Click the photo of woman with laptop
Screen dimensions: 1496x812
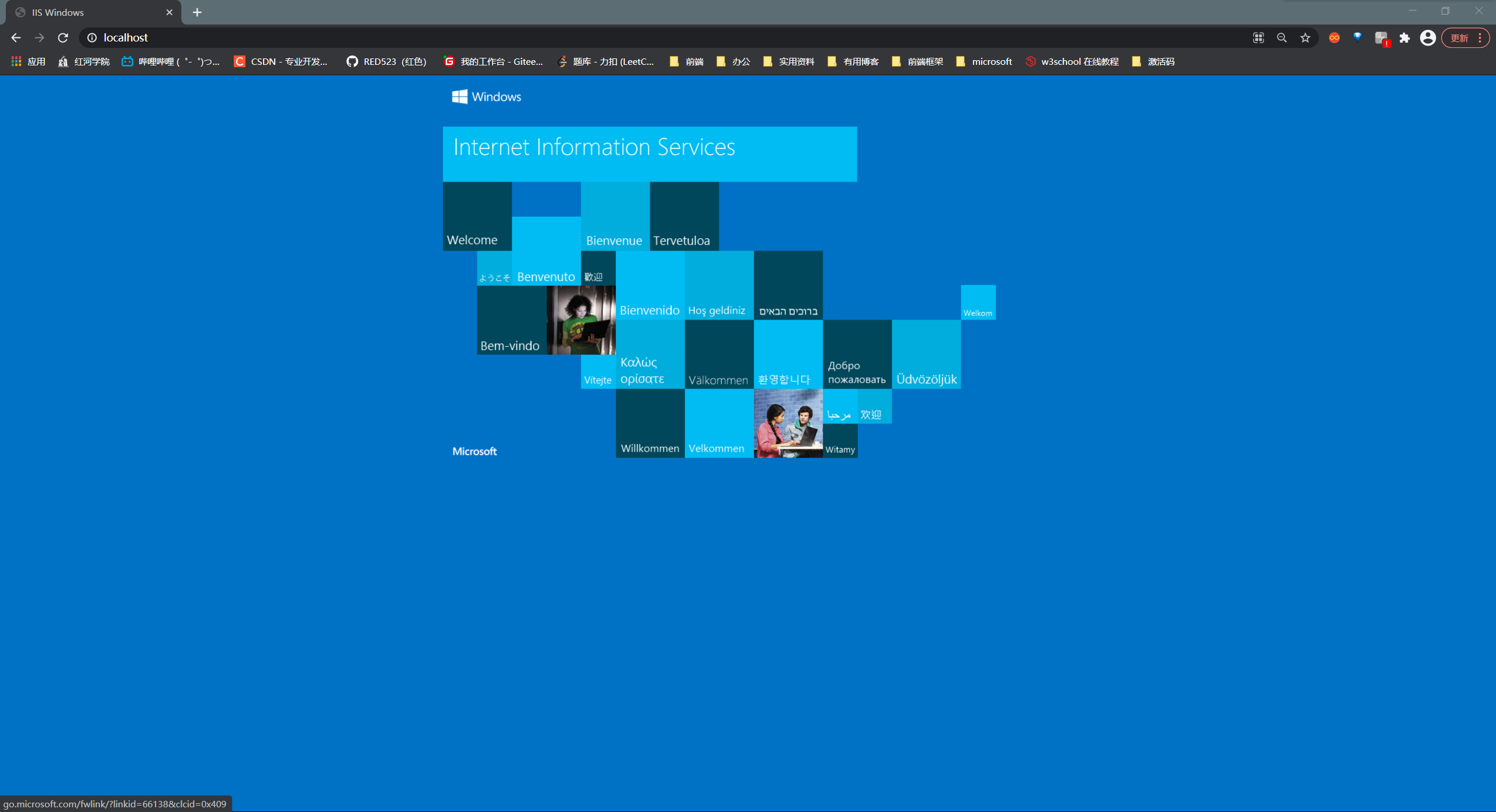pos(581,320)
